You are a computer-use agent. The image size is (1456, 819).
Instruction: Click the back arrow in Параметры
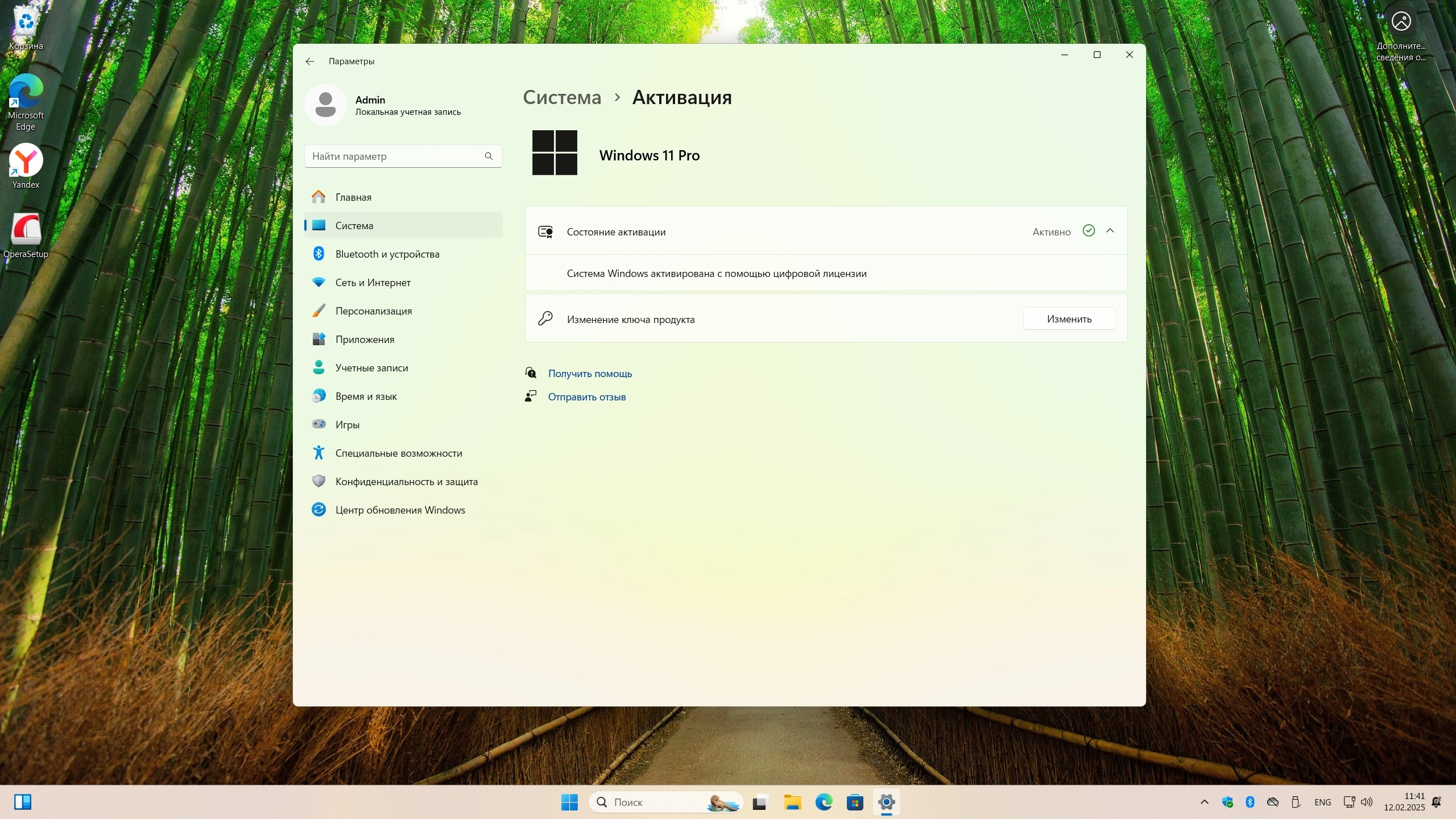pyautogui.click(x=309, y=61)
